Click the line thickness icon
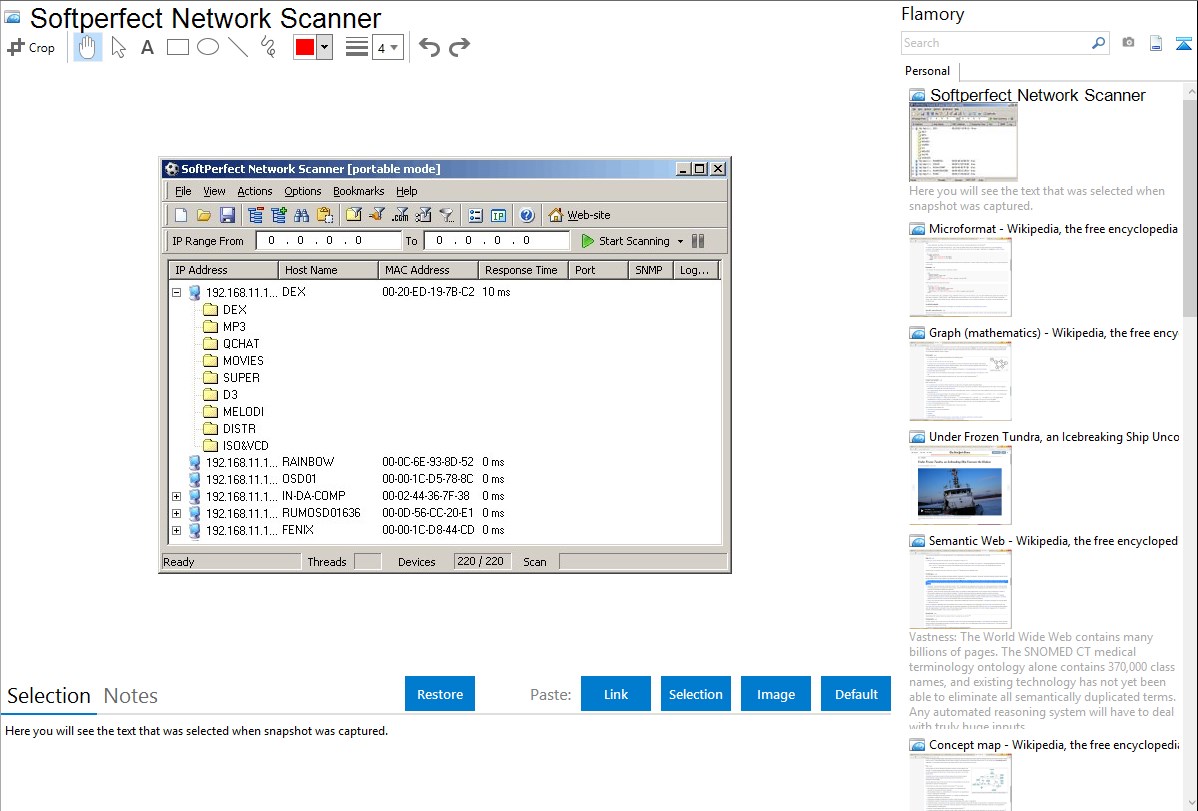Image resolution: width=1198 pixels, height=811 pixels. click(x=357, y=47)
